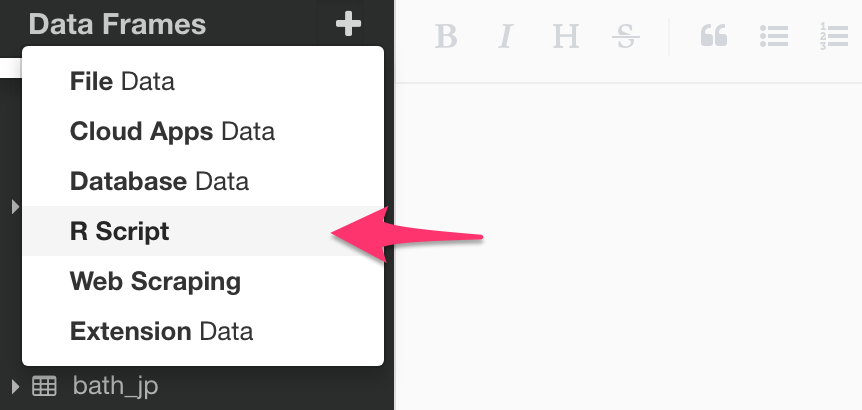
Task: Insert a heading with the H icon
Action: tap(566, 37)
